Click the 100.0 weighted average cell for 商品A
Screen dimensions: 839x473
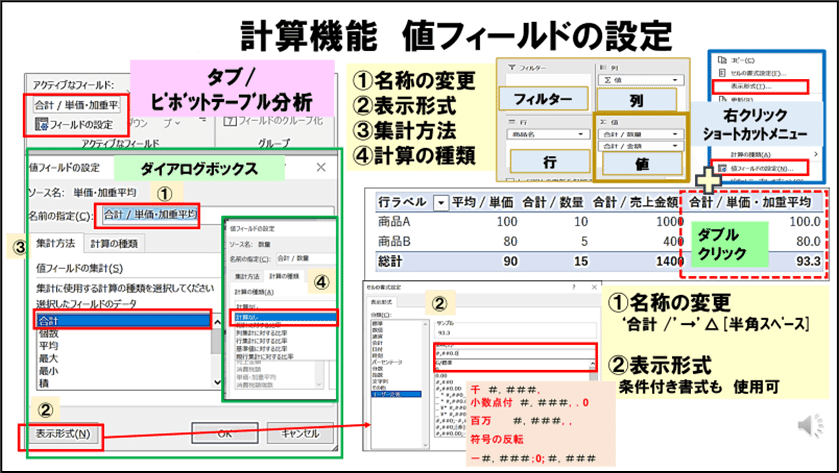coord(805,222)
